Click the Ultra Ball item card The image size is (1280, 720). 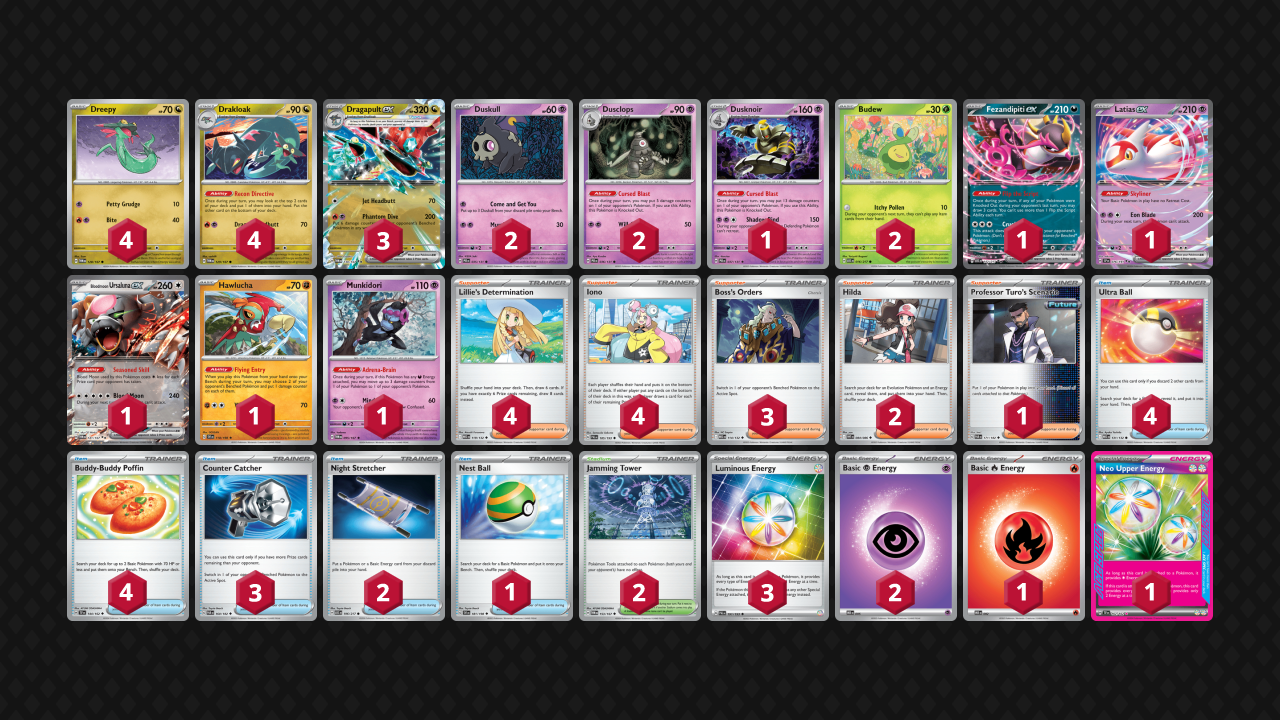(1152, 360)
